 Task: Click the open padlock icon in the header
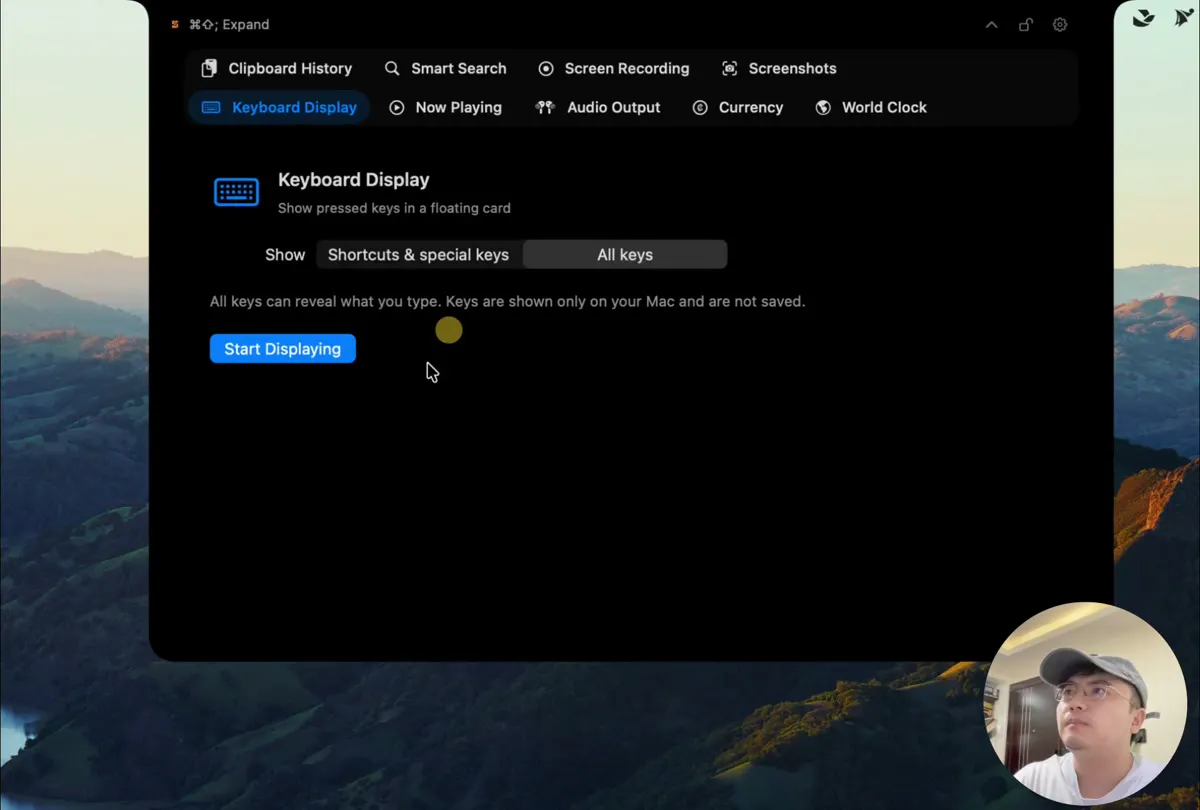(1026, 25)
